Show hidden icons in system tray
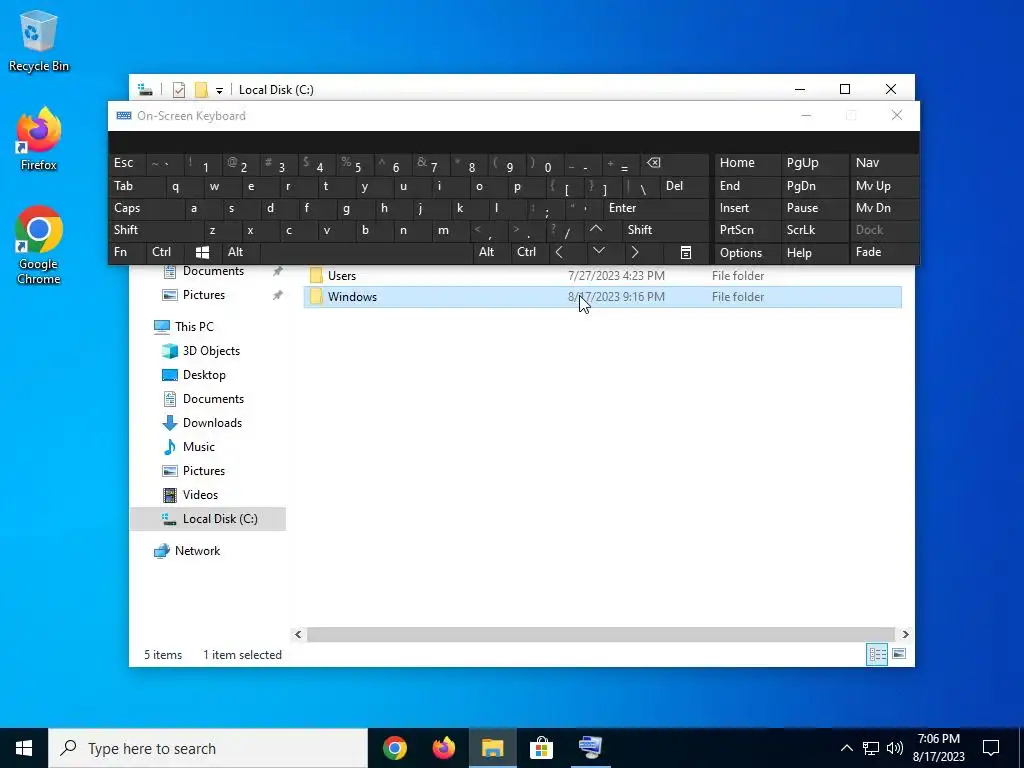This screenshot has width=1024, height=768. (x=846, y=748)
